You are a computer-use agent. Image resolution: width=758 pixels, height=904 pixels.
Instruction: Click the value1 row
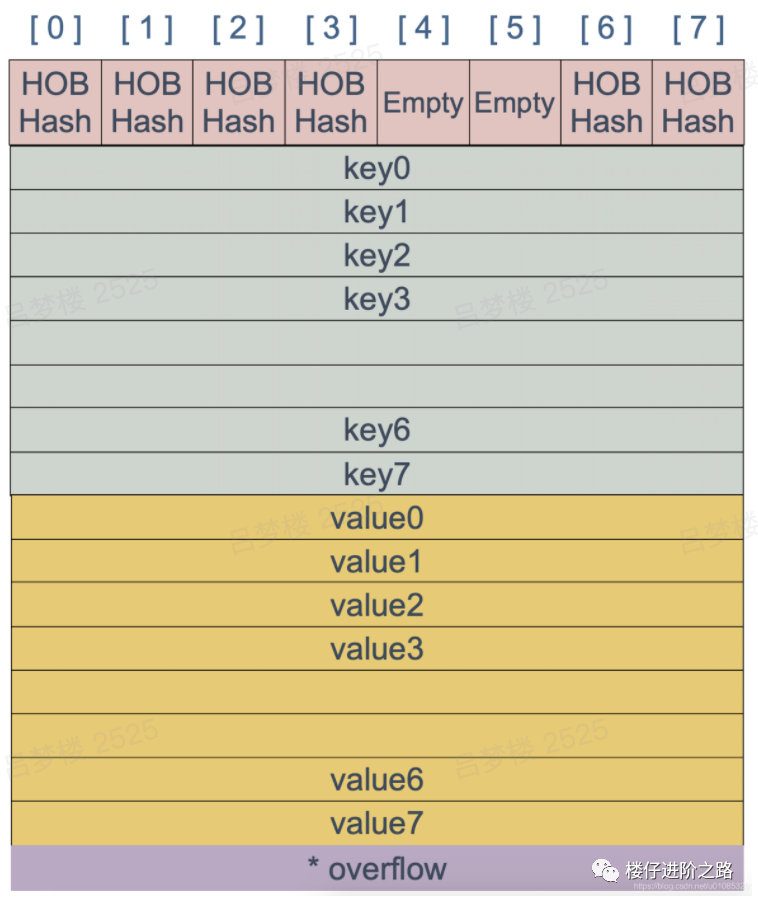point(377,562)
